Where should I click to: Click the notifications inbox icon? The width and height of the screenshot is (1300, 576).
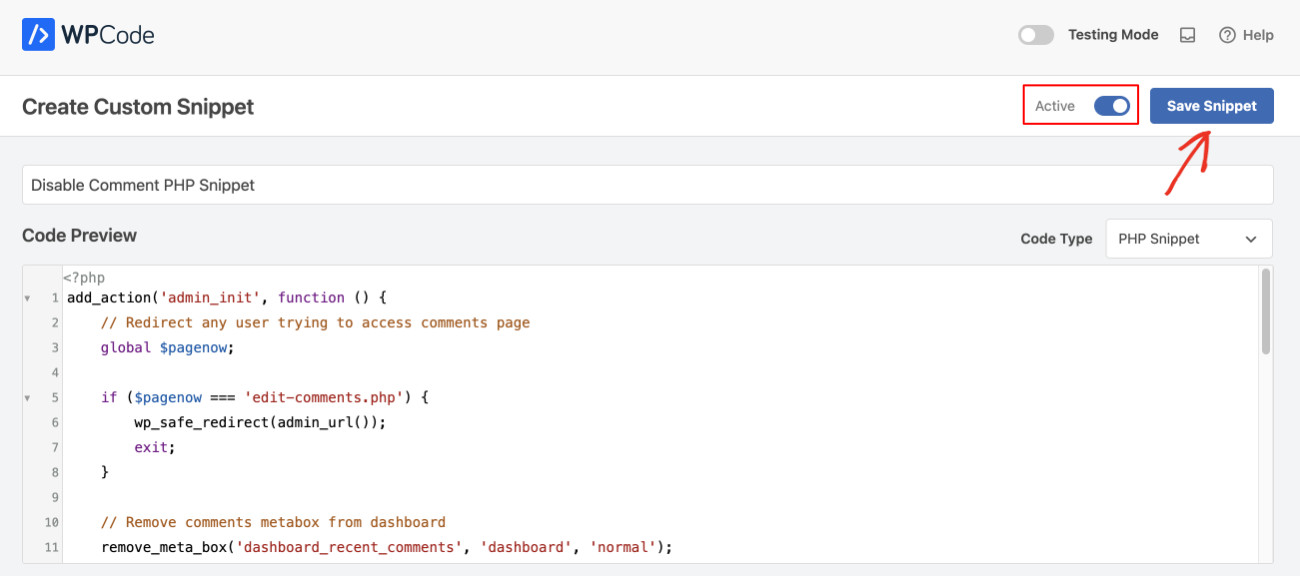click(1187, 34)
